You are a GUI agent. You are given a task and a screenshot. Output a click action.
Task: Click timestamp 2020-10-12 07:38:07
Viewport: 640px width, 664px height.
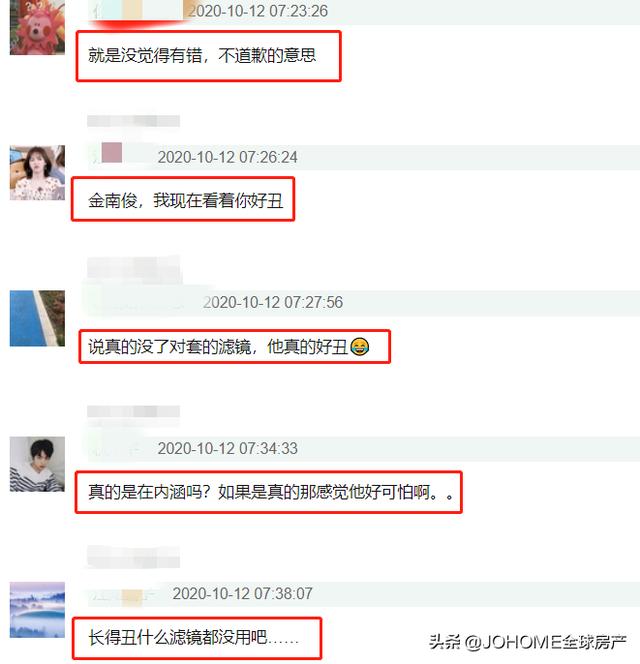242,594
